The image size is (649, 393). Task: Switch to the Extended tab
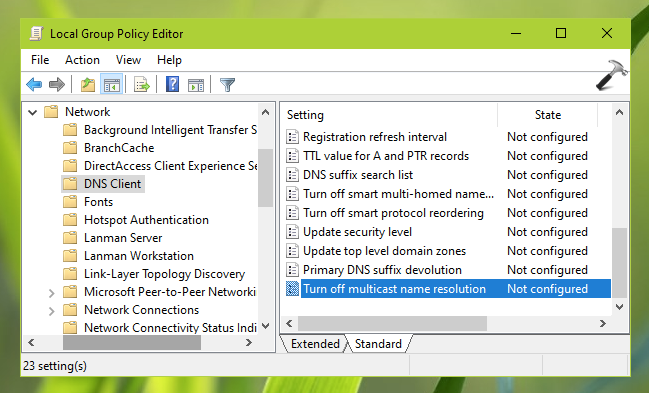[315, 344]
